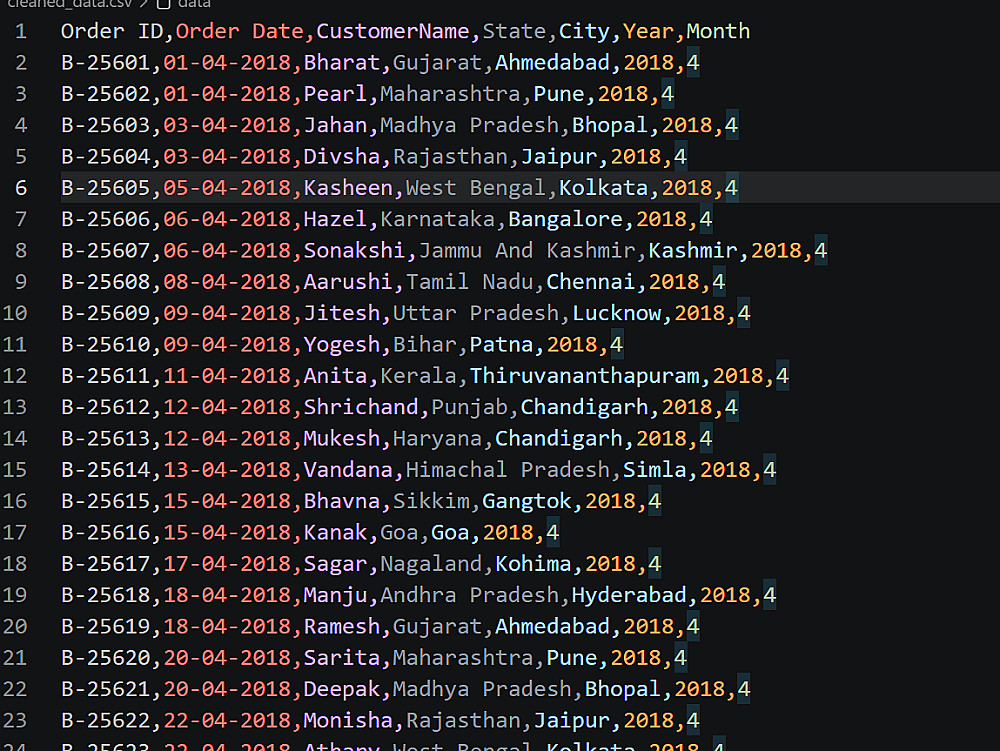Click the 'data' breadcrumb label
The width and height of the screenshot is (1000, 751).
point(194,3)
